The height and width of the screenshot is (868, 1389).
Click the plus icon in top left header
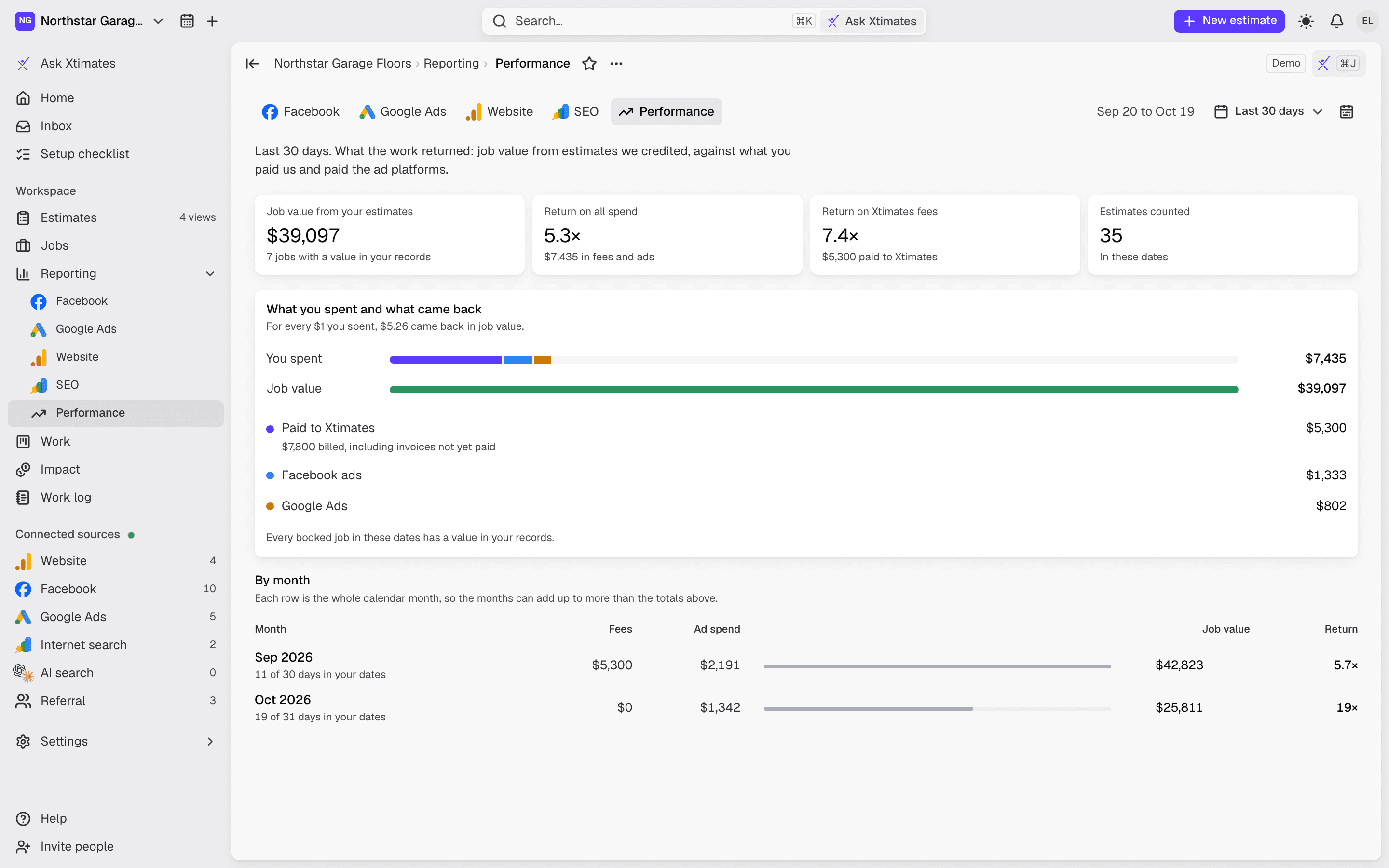tap(212, 21)
